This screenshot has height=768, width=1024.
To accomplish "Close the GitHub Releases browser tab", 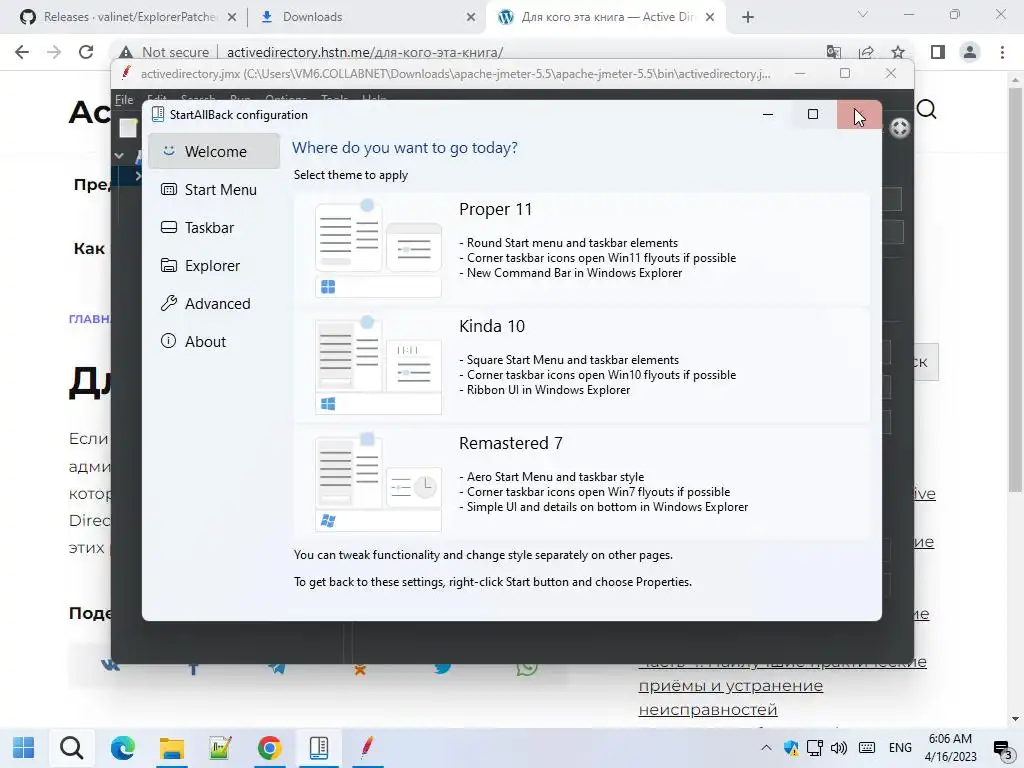I will click(x=232, y=17).
